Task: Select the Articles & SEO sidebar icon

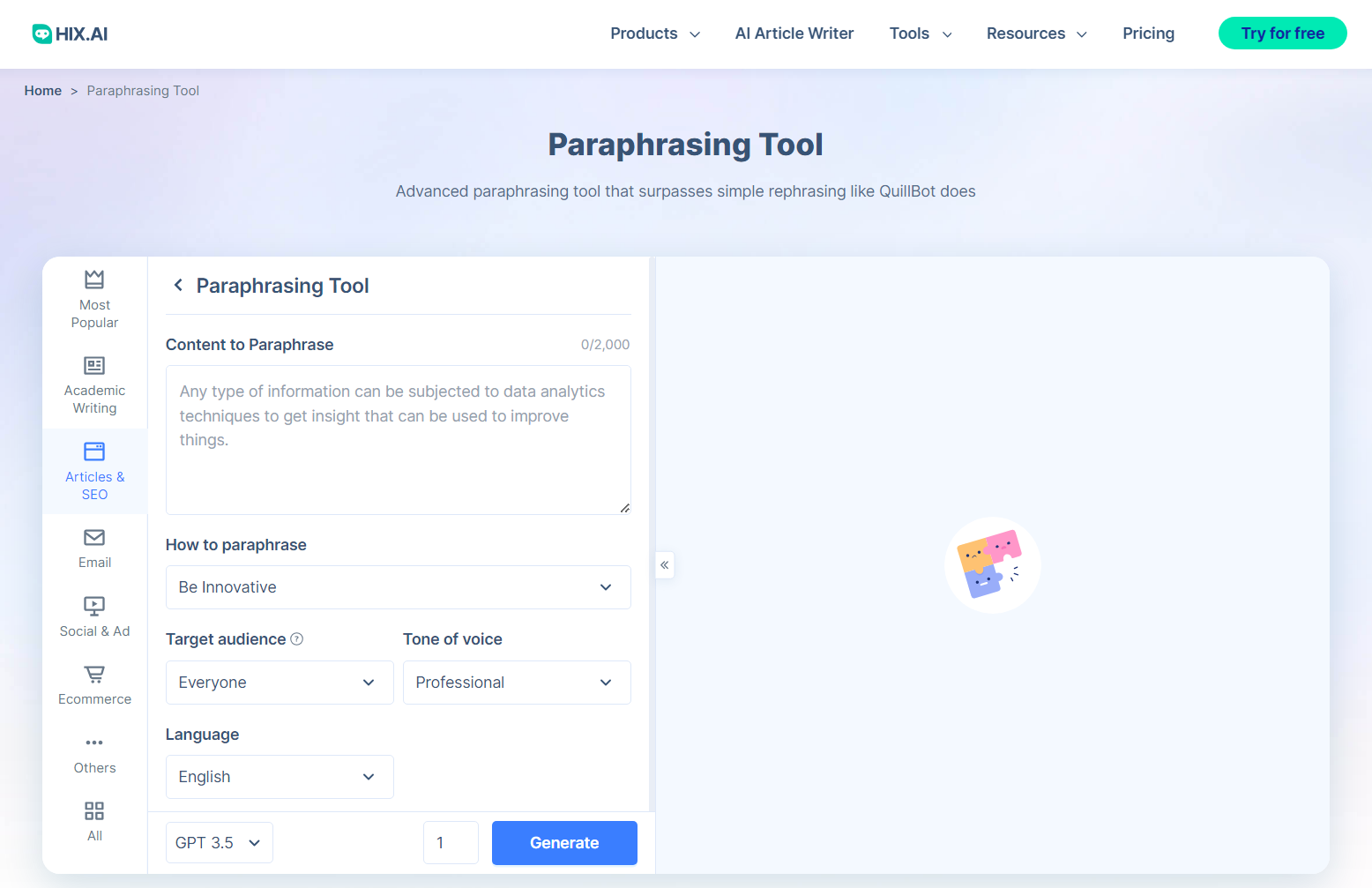Action: tap(94, 451)
